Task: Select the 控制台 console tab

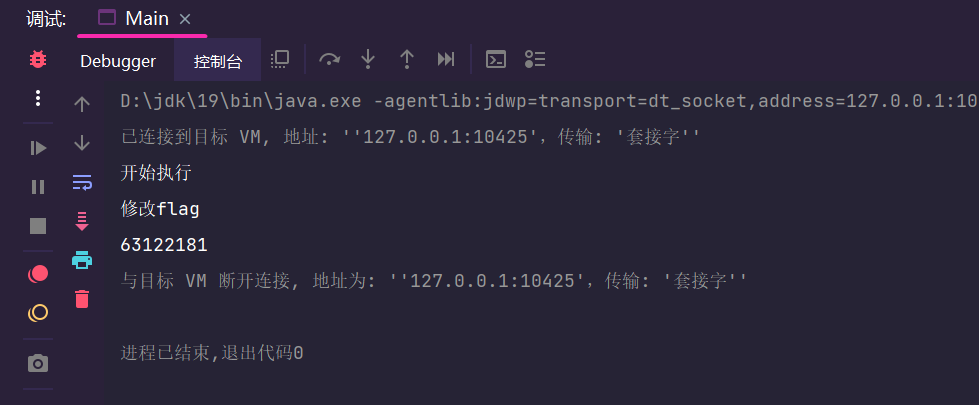Action: coord(217,61)
